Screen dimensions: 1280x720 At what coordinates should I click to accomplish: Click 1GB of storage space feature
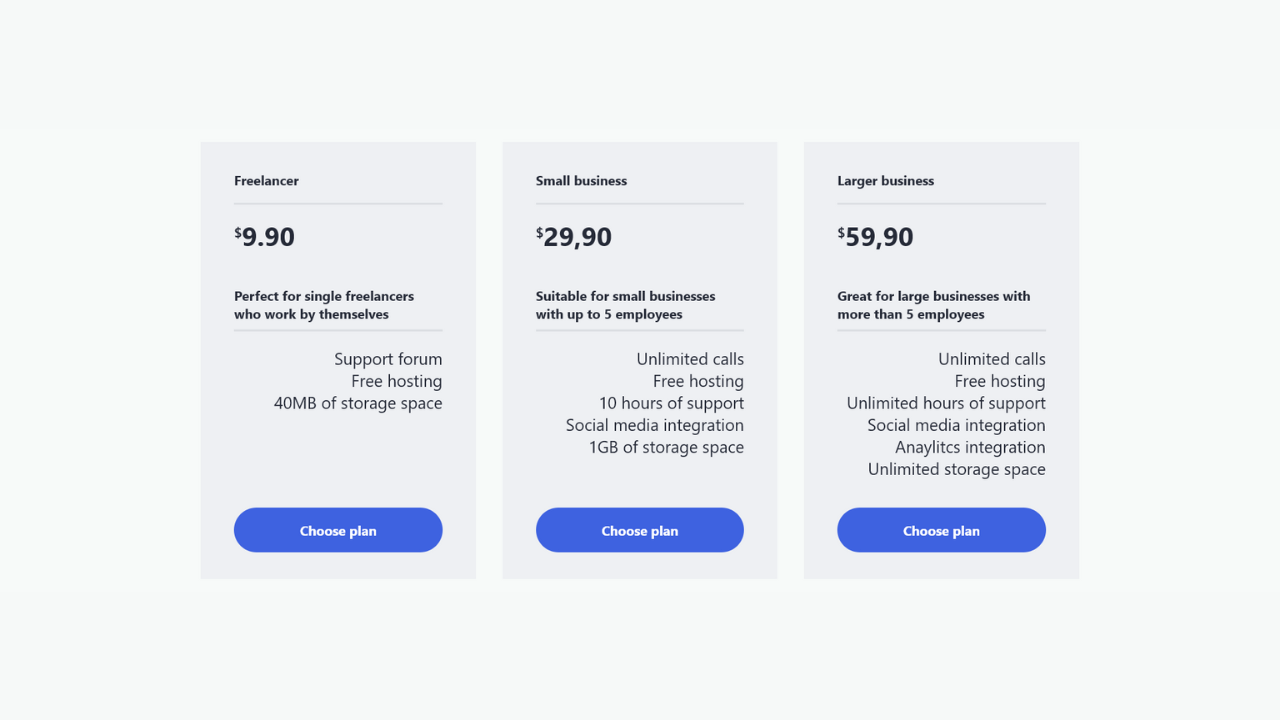point(666,447)
